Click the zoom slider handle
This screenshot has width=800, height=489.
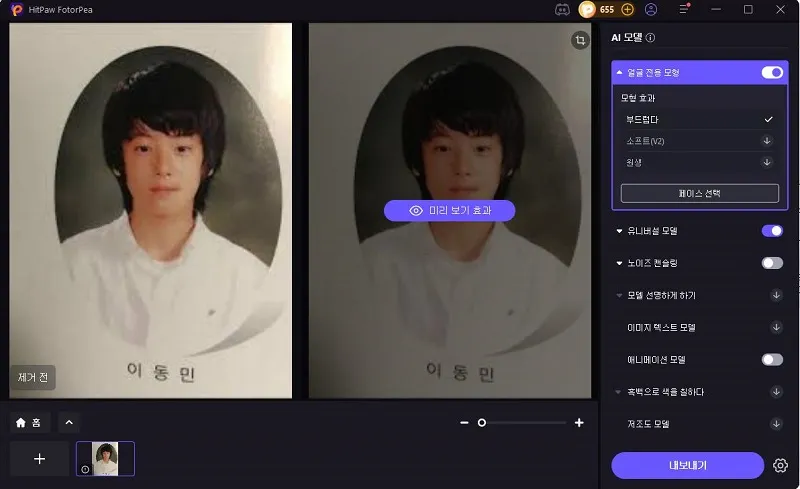pyautogui.click(x=482, y=423)
